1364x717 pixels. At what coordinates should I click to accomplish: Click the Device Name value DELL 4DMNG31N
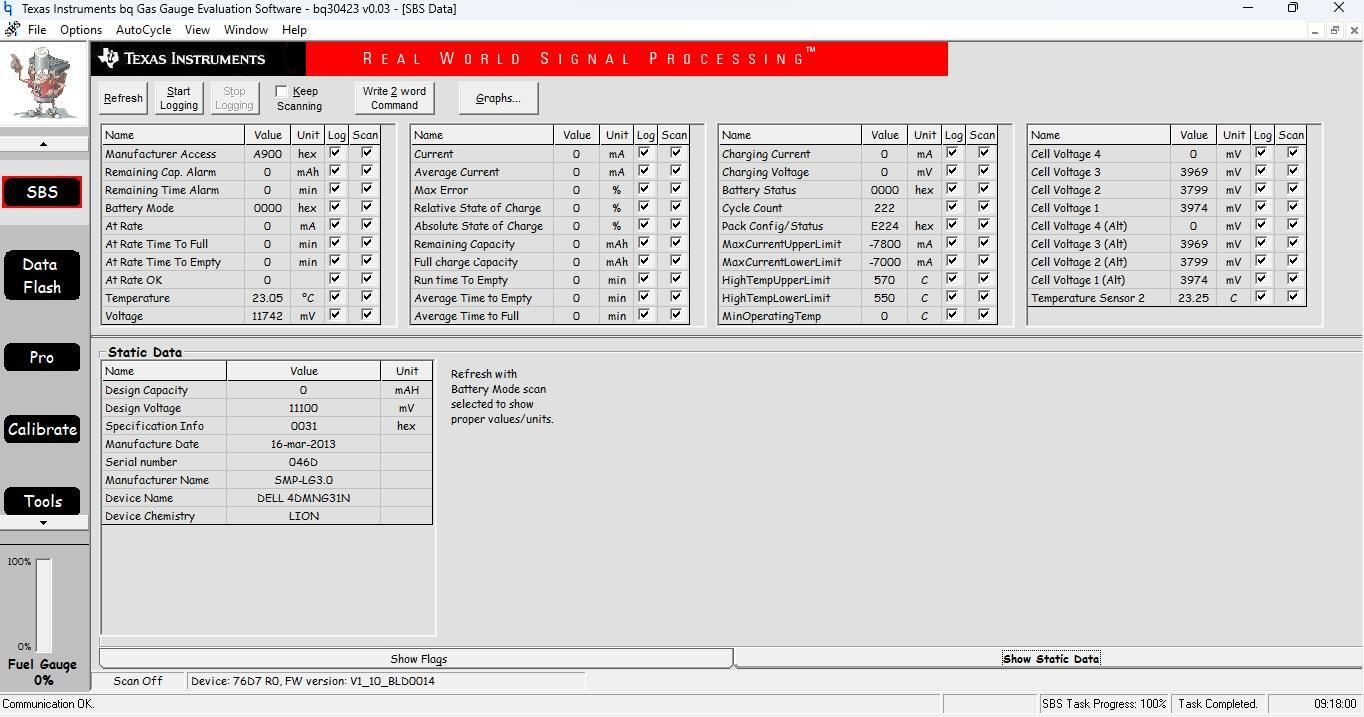tap(303, 498)
